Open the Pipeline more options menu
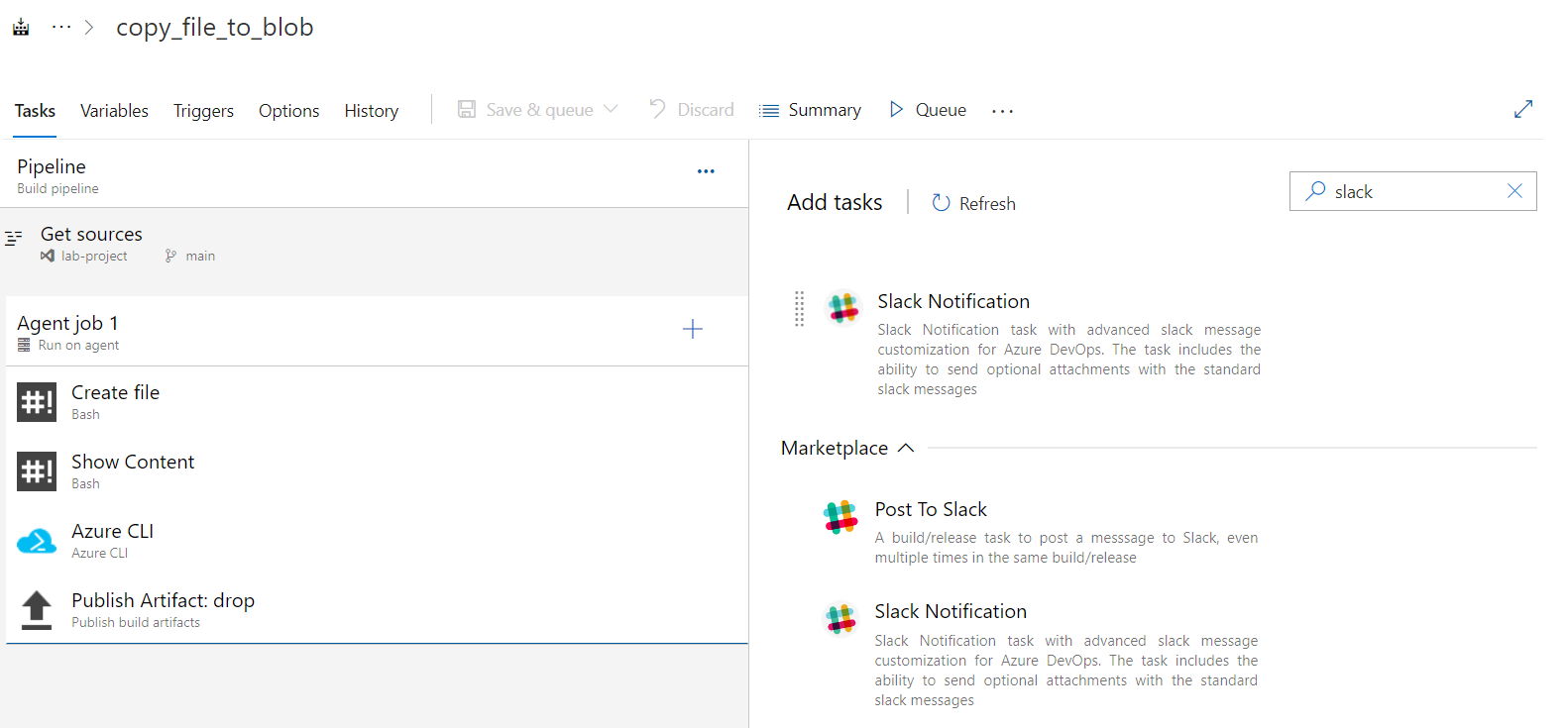 click(706, 171)
